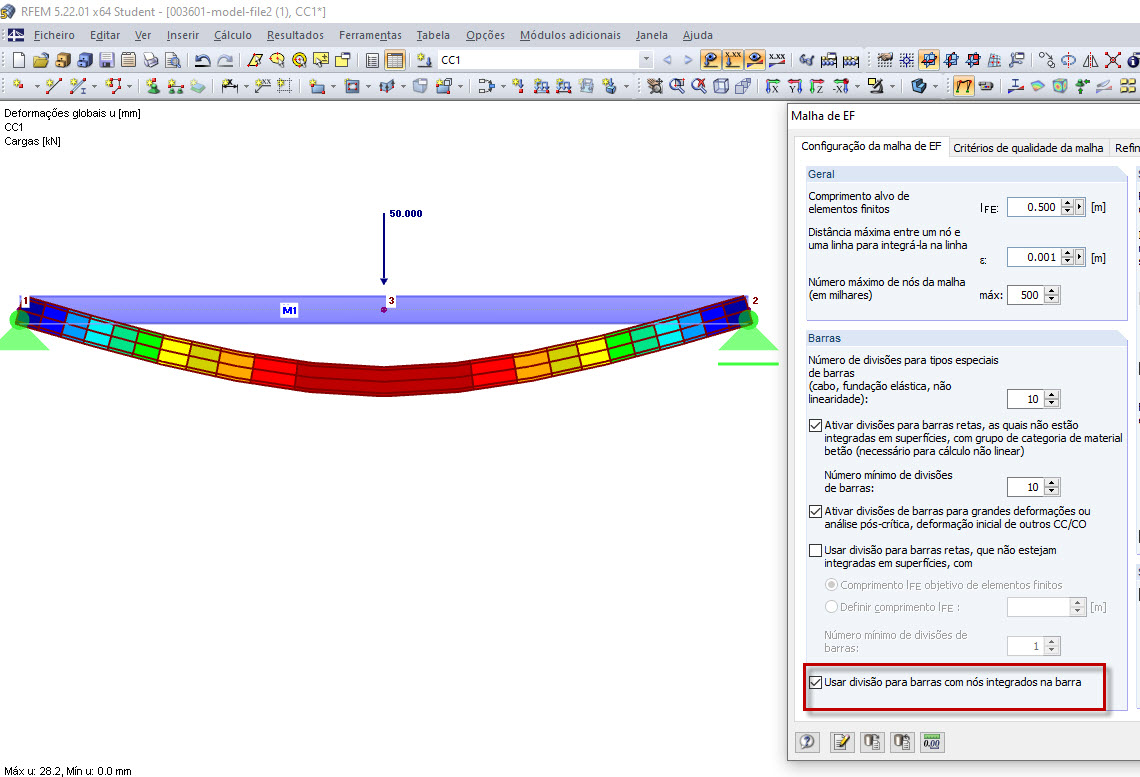Screen dimensions: 1140x777
Task: Click the zoom window magnifier icon
Action: 677,86
